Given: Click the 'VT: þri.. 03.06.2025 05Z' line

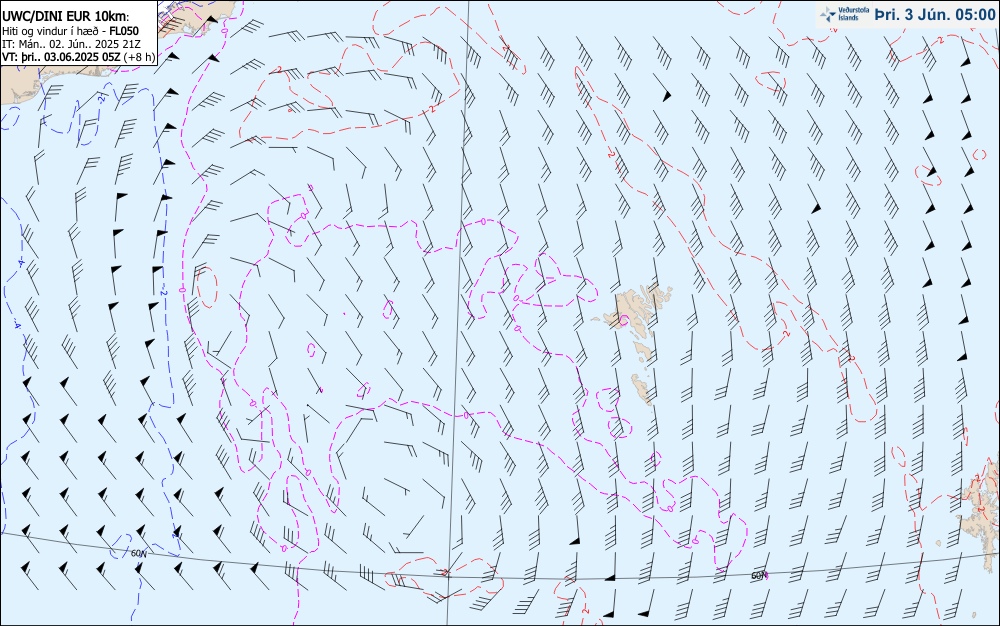Looking at the screenshot, I should (x=61, y=57).
